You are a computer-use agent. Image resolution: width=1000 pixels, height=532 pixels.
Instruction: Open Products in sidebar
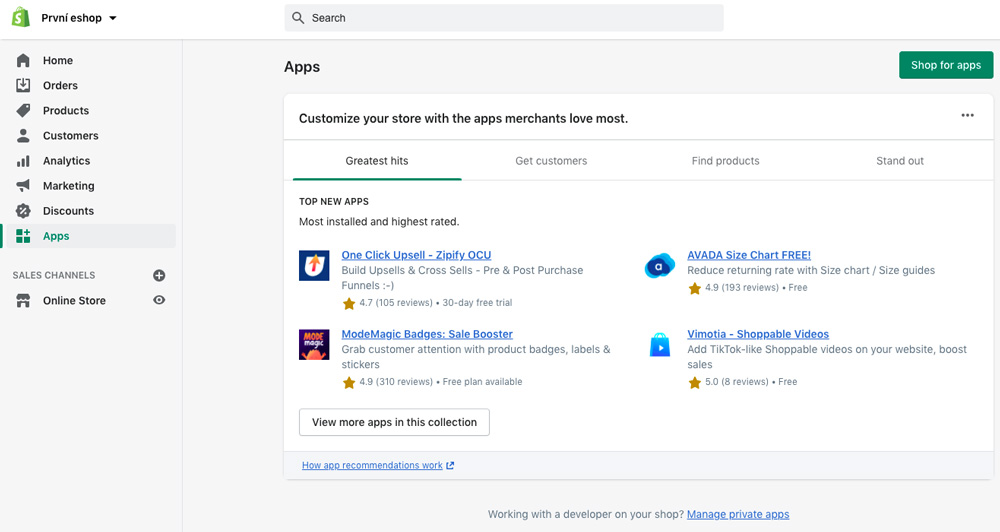[66, 110]
